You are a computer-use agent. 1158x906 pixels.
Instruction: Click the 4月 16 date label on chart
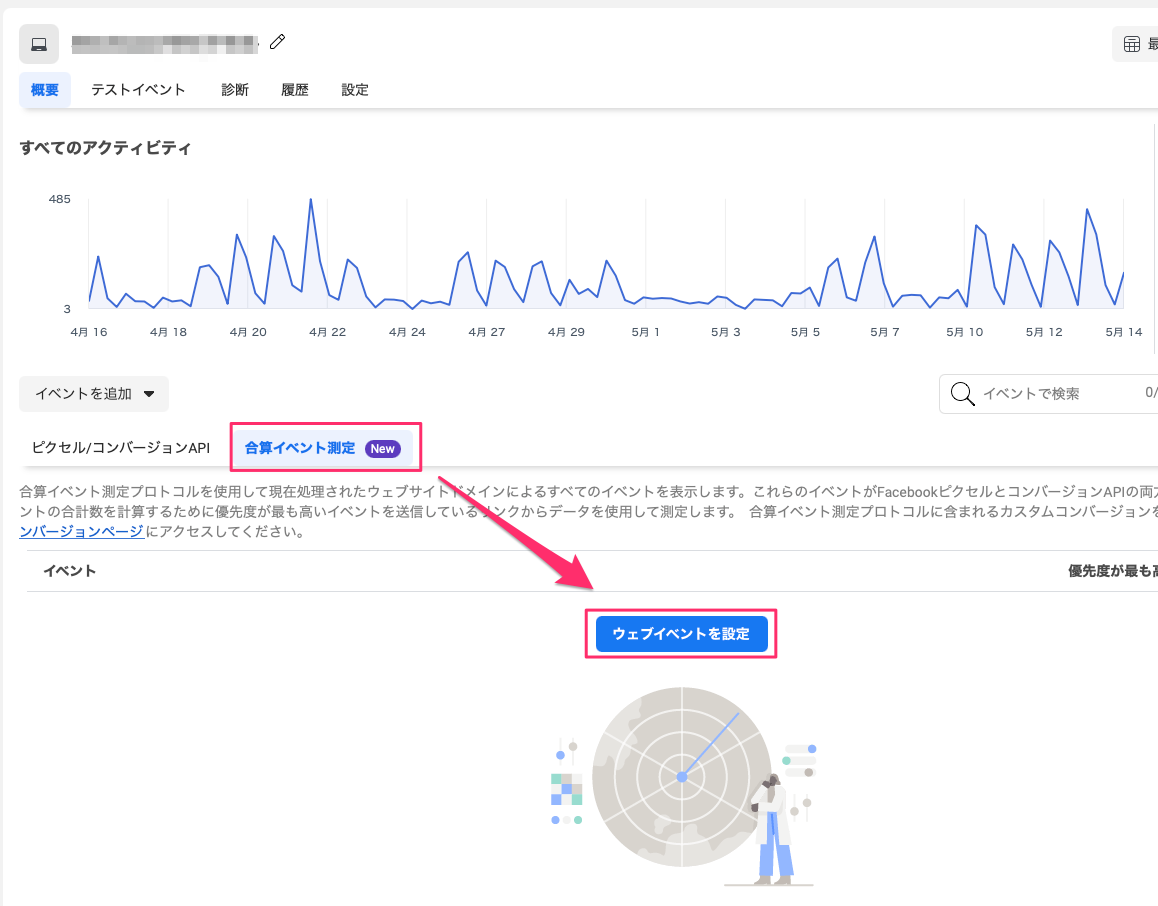pyautogui.click(x=89, y=332)
